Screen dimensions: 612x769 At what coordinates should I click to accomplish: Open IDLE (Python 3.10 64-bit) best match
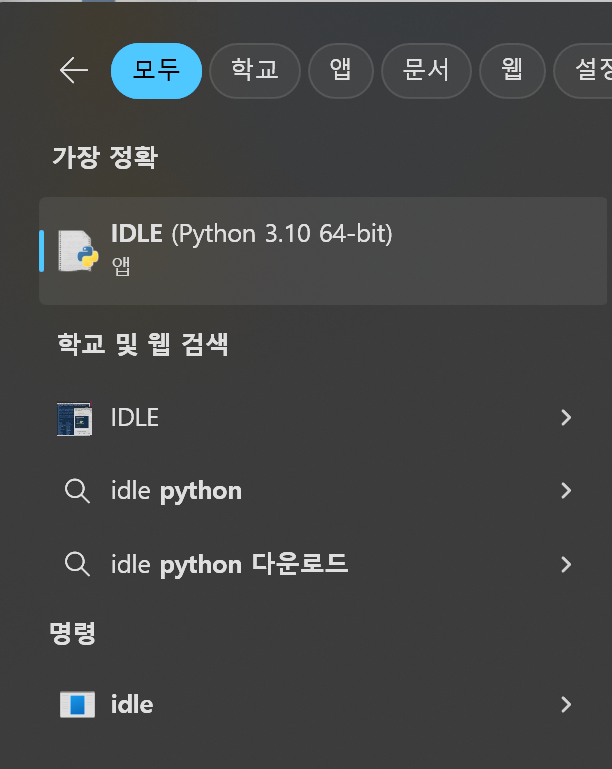tap(323, 251)
